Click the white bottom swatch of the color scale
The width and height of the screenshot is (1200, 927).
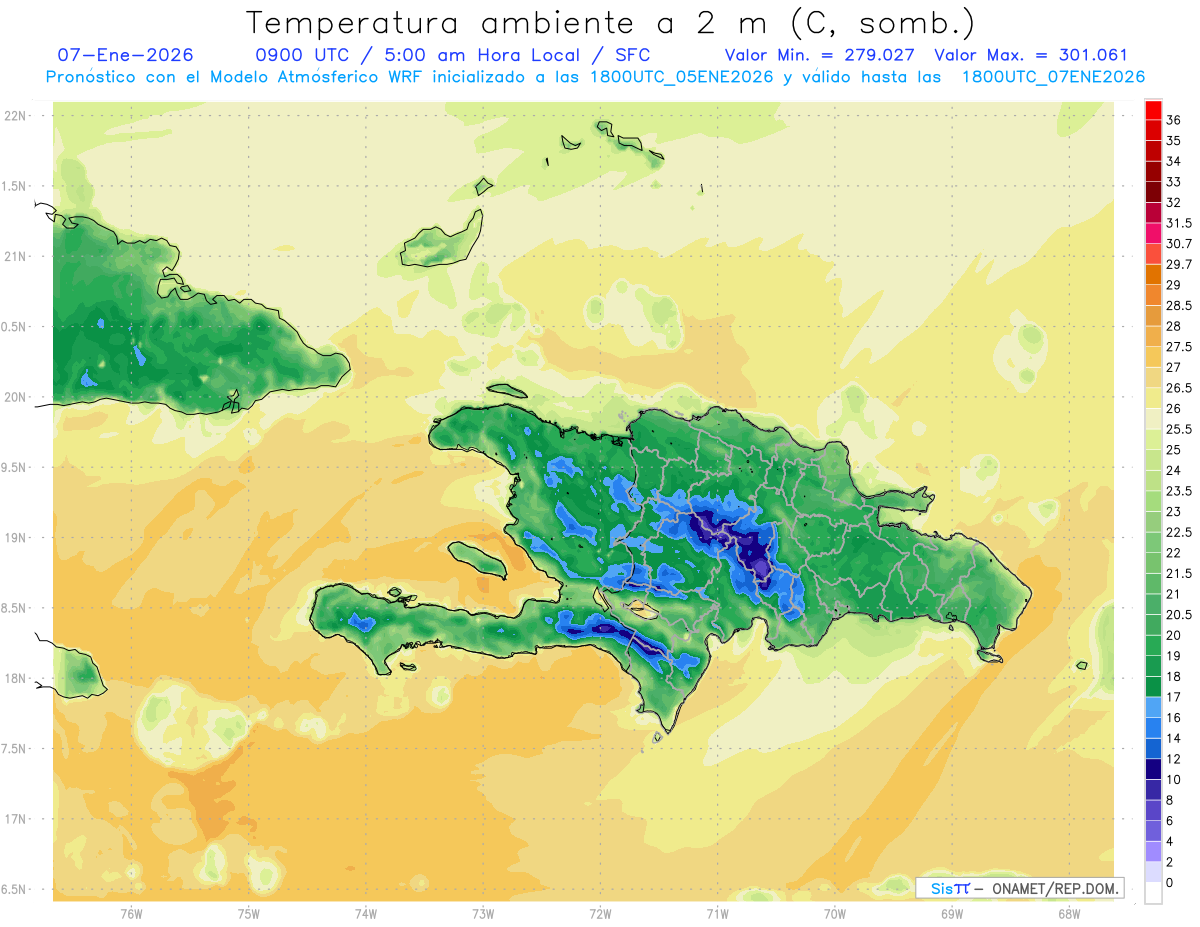1153,894
